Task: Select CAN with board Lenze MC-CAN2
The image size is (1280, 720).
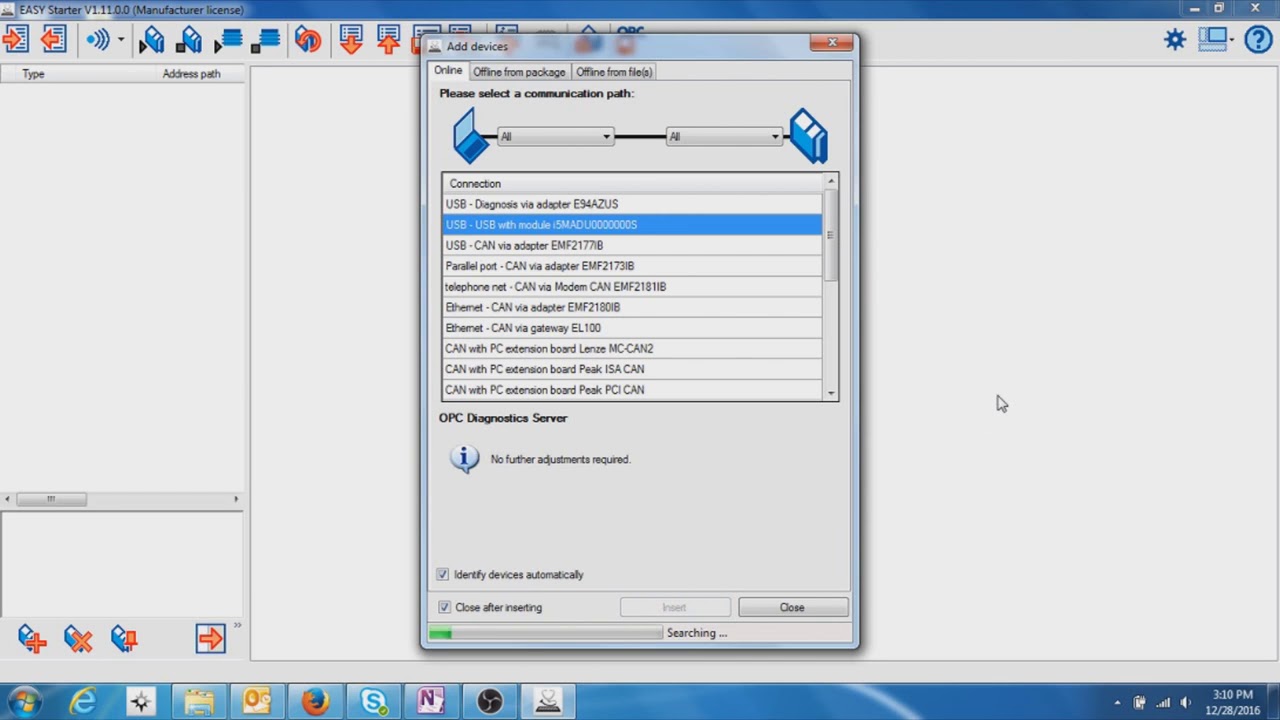Action: click(x=633, y=349)
